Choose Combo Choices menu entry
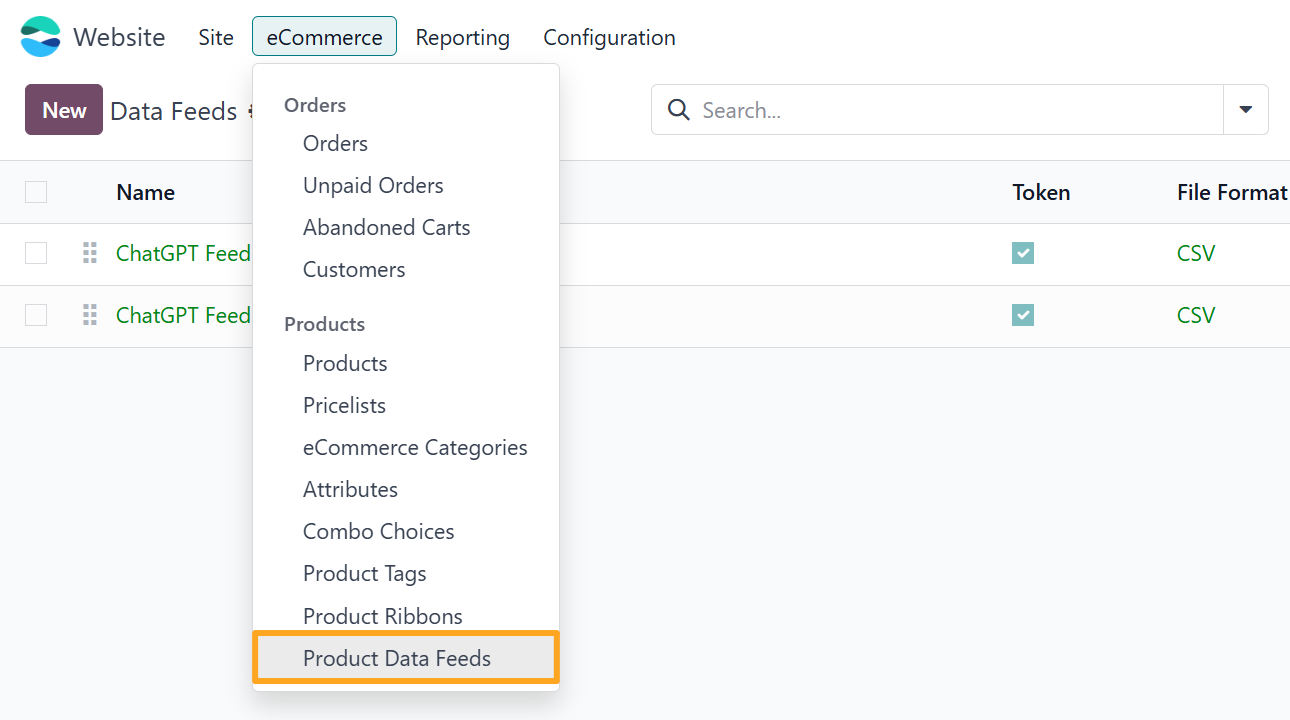 406,531
